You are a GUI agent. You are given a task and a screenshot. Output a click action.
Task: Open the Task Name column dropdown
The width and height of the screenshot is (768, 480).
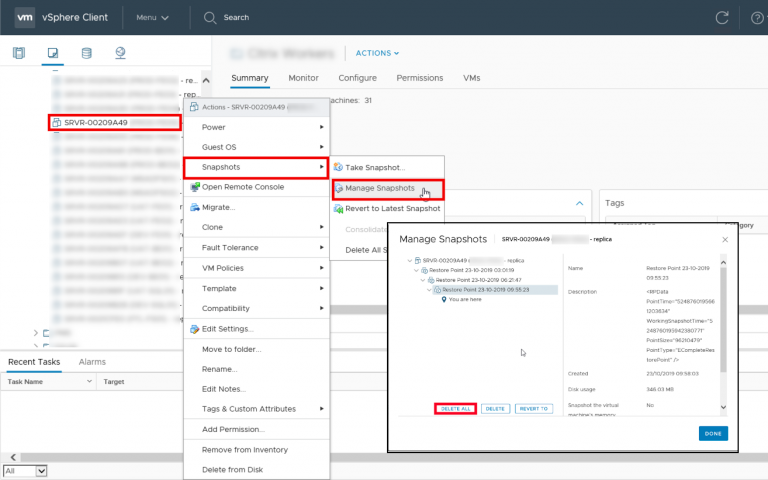click(89, 382)
